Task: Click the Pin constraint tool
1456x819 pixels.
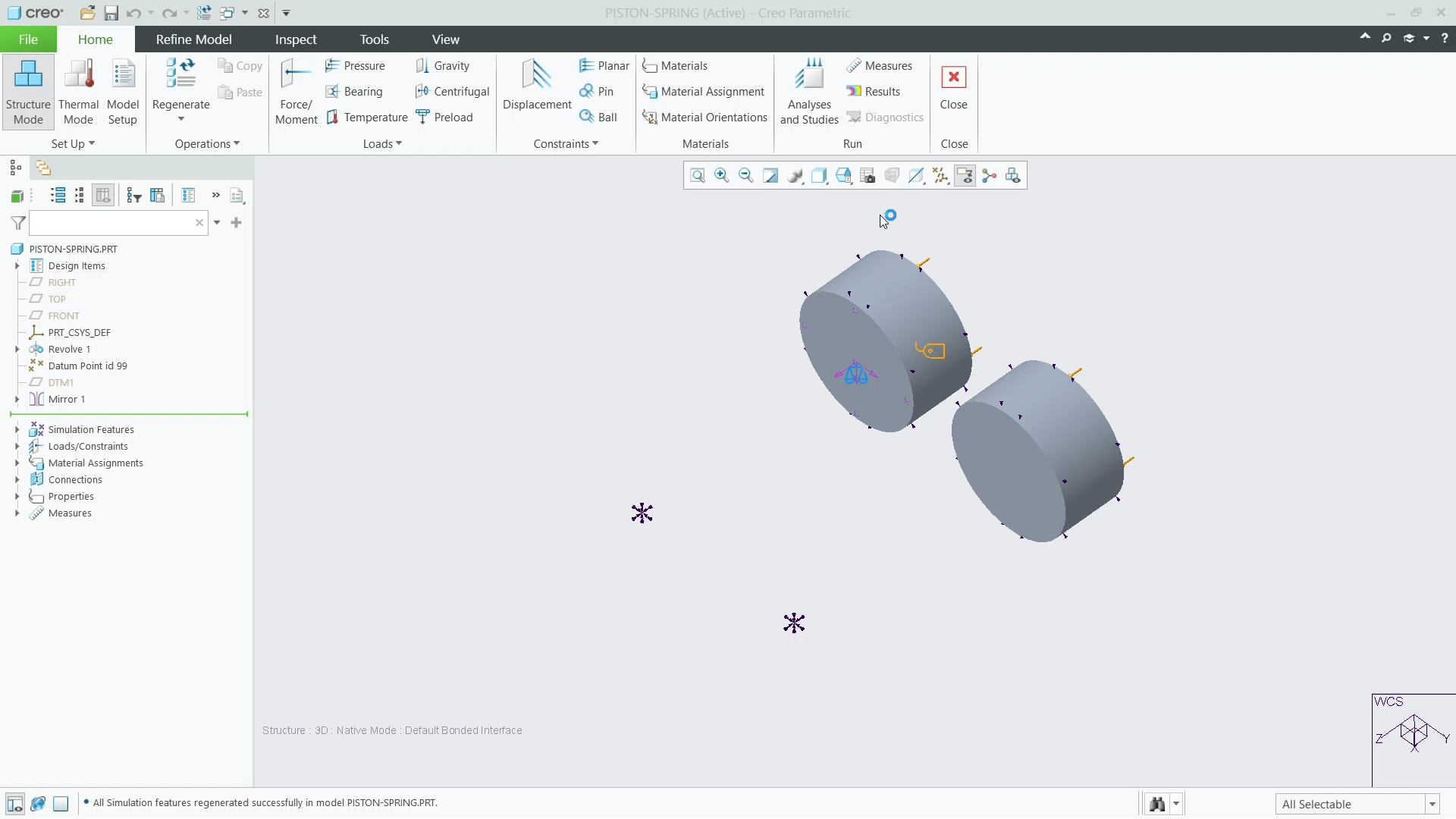Action: 596,92
